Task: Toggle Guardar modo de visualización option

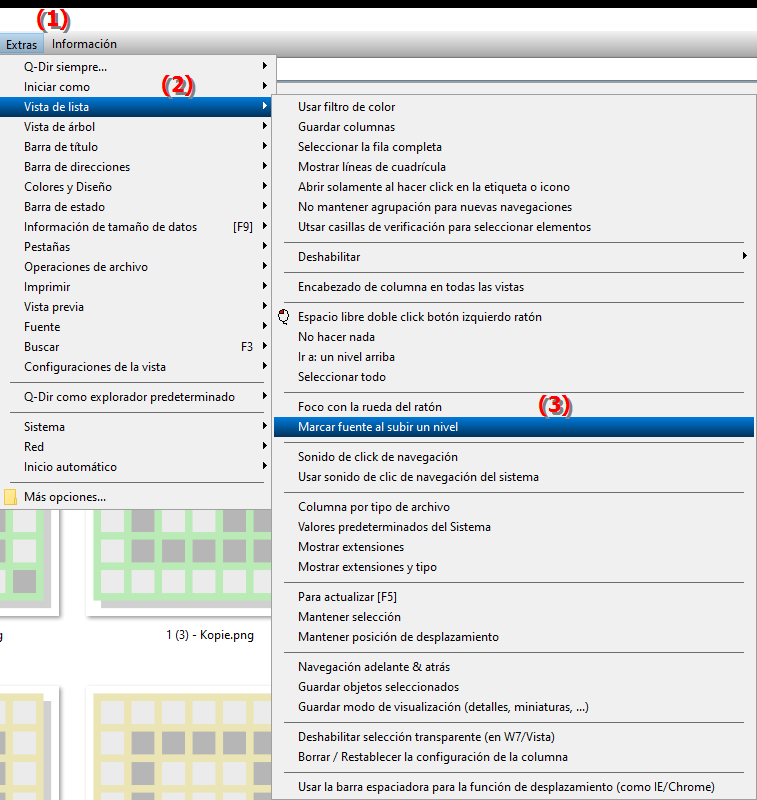Action: [x=514, y=707]
